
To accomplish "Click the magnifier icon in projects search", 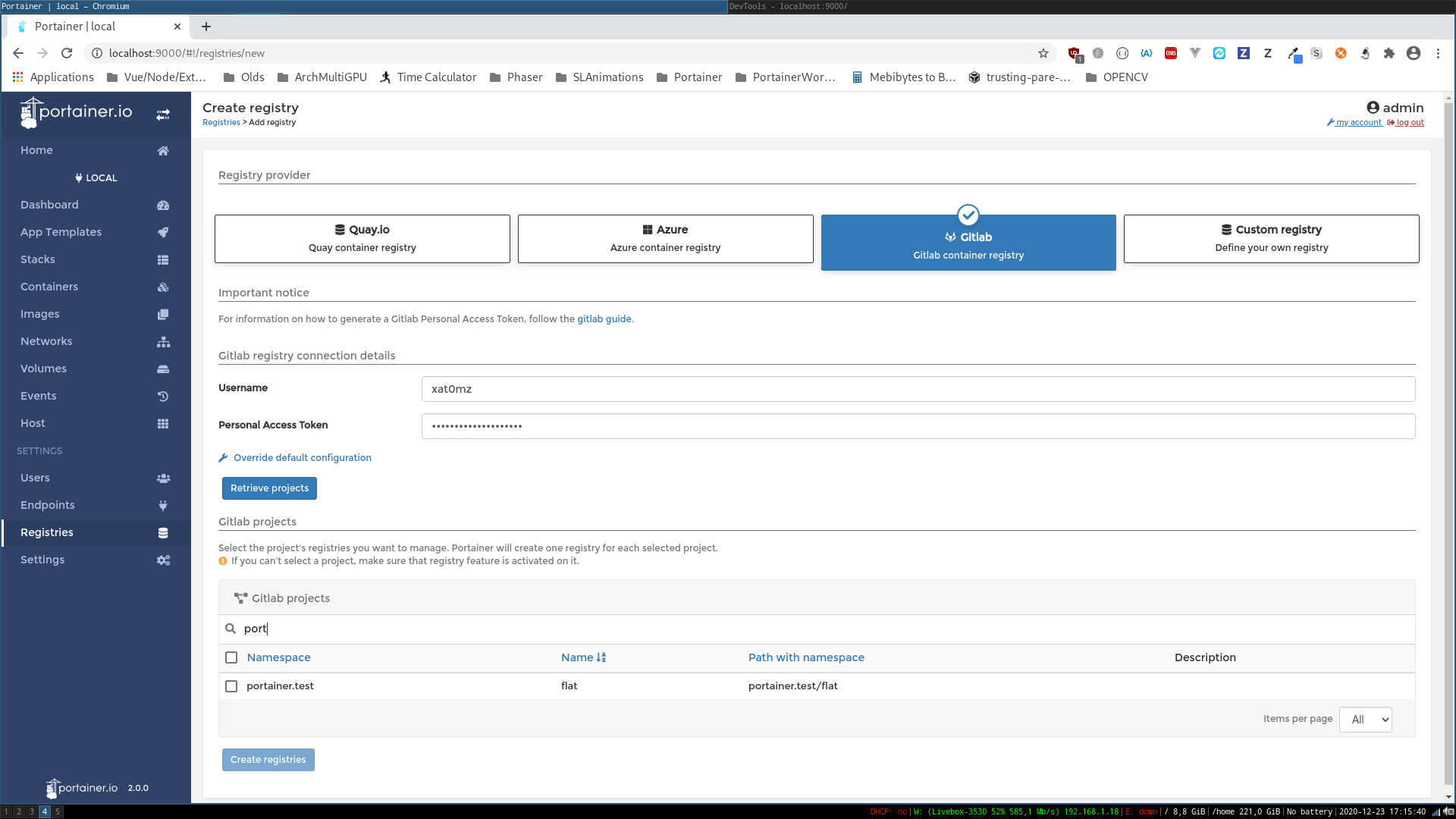I will [x=231, y=629].
